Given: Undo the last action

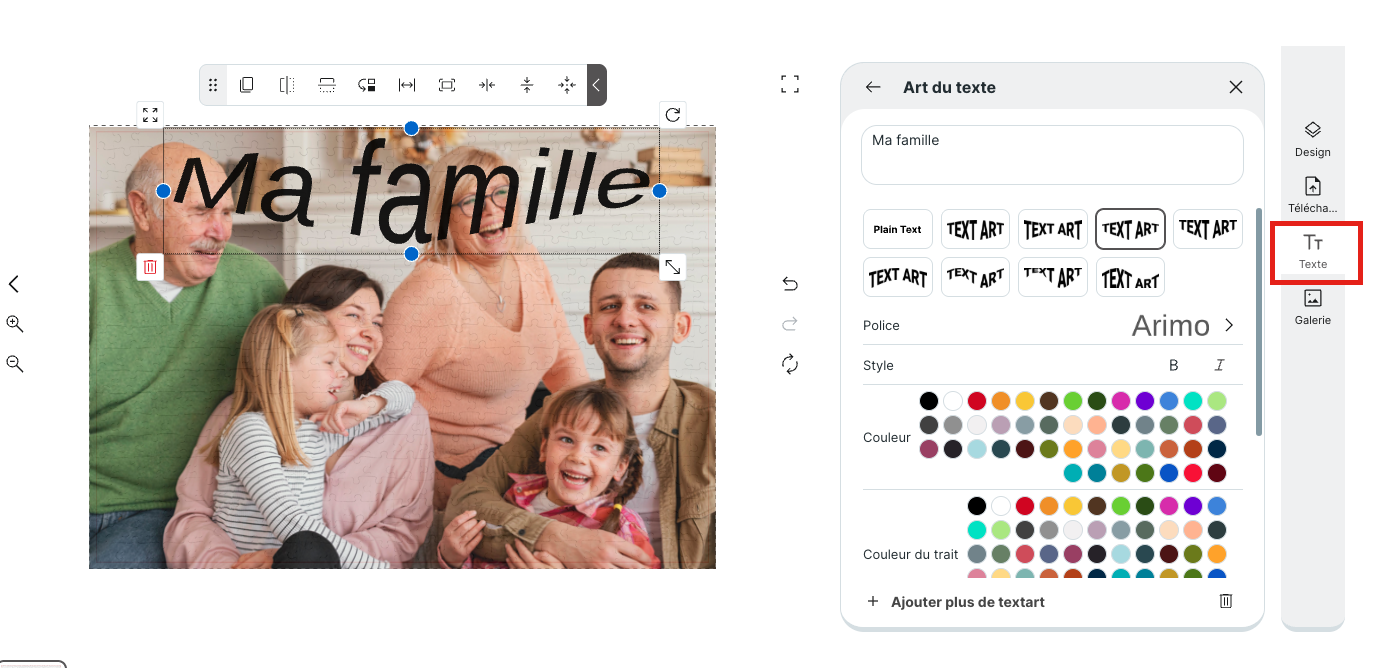Looking at the screenshot, I should pyautogui.click(x=790, y=284).
